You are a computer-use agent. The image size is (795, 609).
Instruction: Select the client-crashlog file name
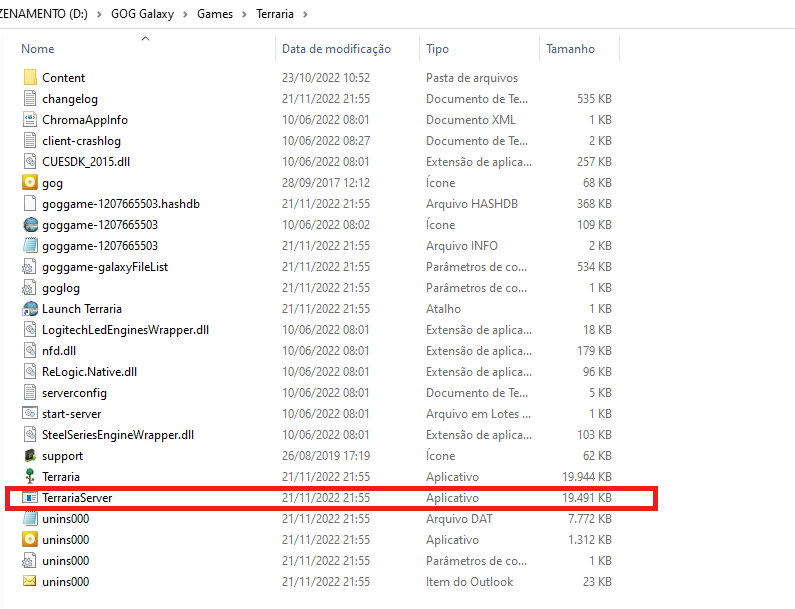point(81,141)
